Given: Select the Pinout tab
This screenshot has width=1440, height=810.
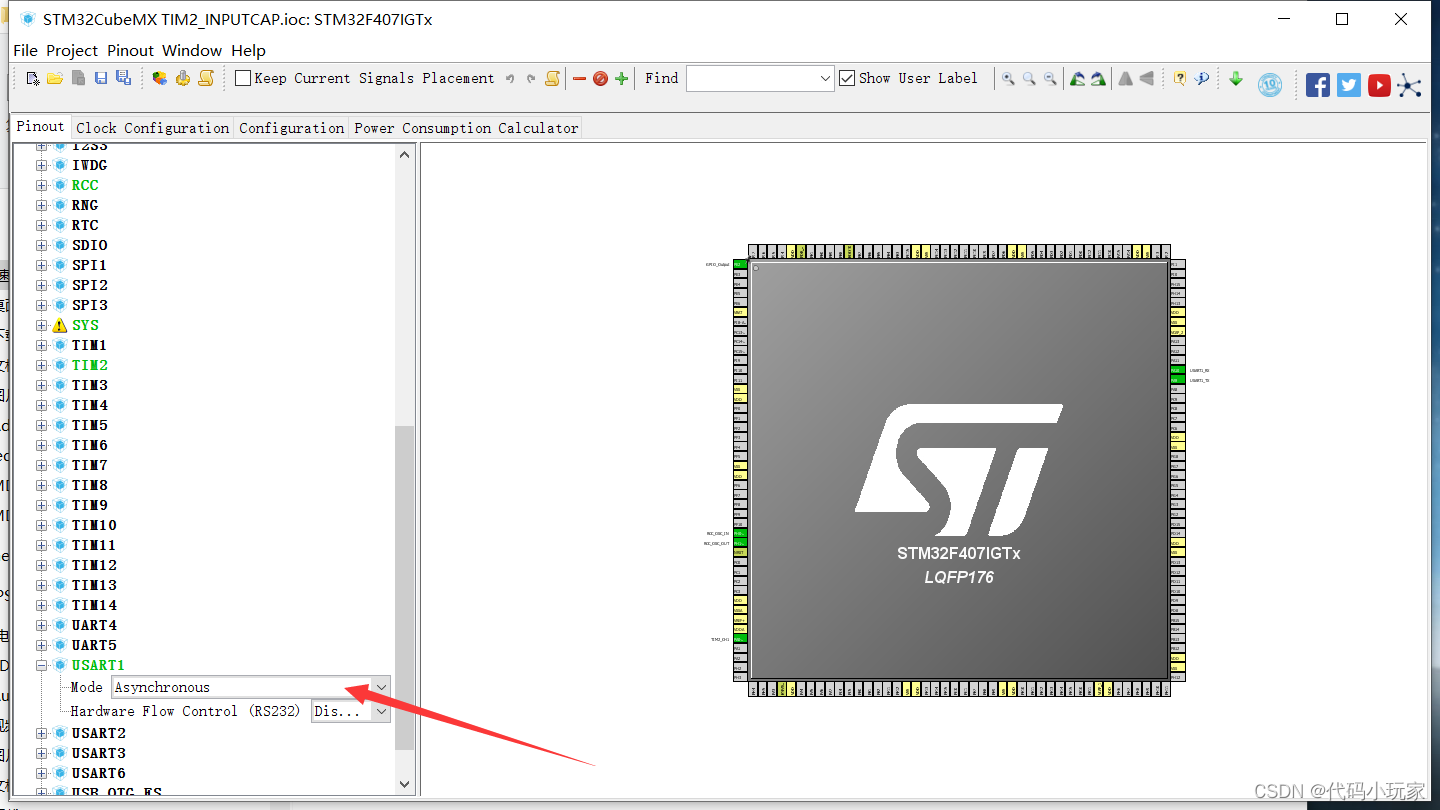Looking at the screenshot, I should tap(40, 127).
